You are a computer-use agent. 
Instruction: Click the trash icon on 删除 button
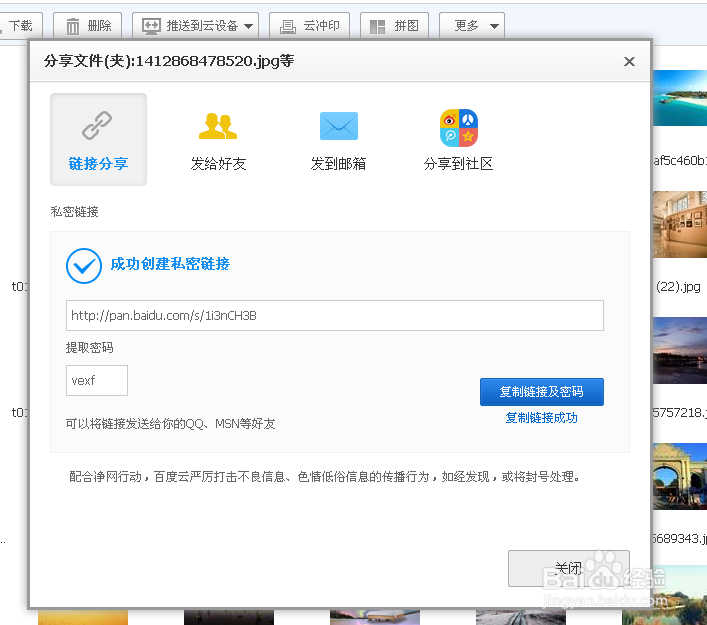click(x=73, y=26)
